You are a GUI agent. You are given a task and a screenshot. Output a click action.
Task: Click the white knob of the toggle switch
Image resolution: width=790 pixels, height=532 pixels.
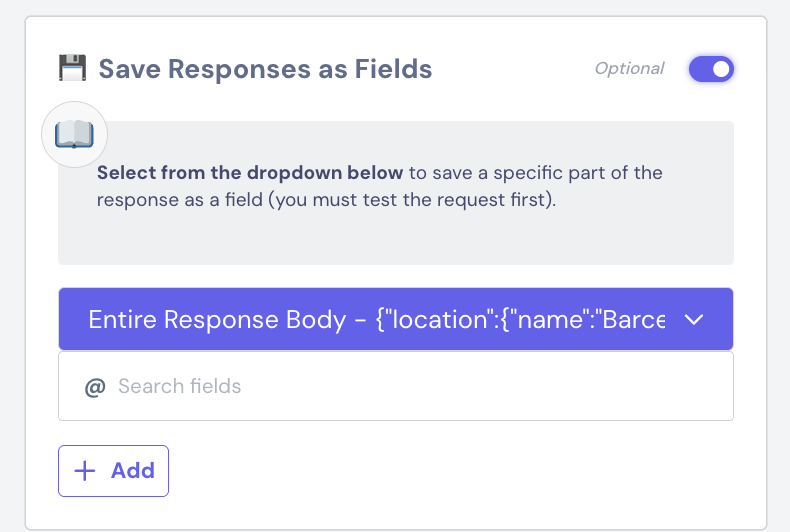point(721,69)
